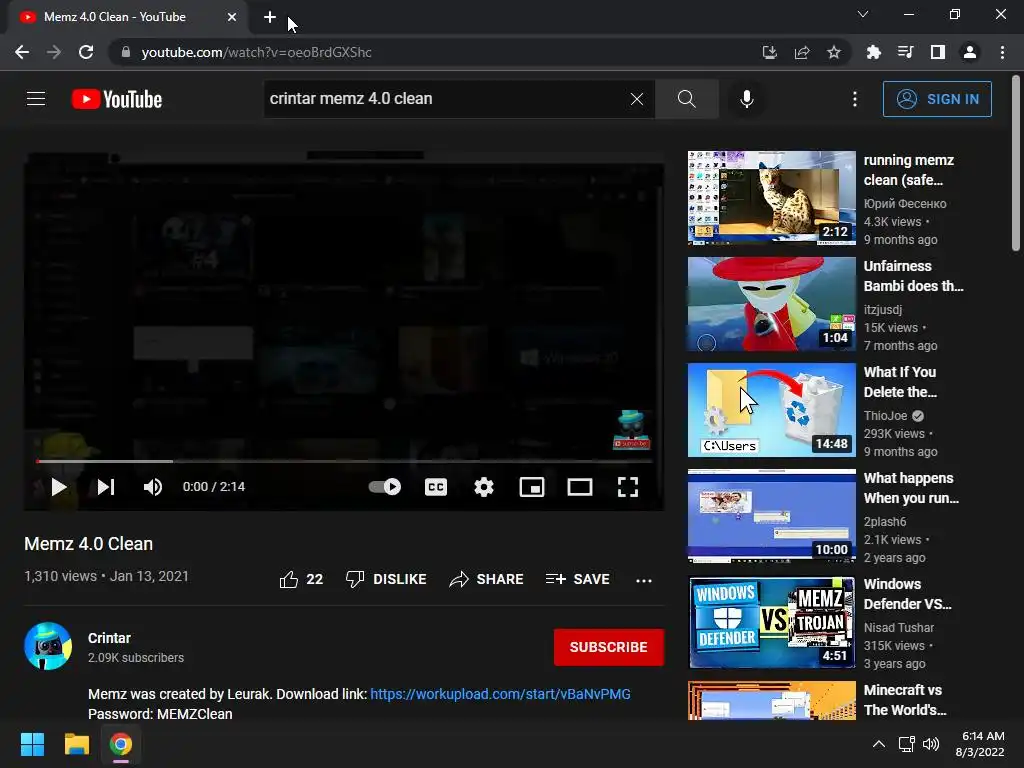Click the magnifier search button
The width and height of the screenshot is (1024, 768).
(x=686, y=99)
